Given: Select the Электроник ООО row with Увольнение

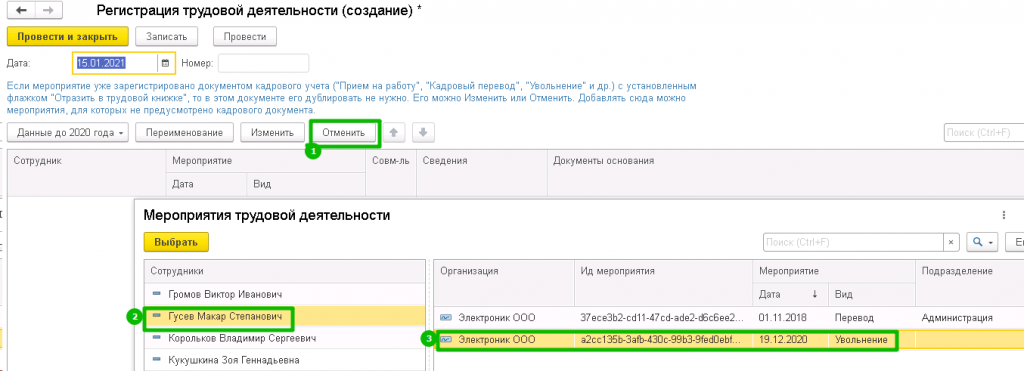Looking at the screenshot, I should [728, 340].
